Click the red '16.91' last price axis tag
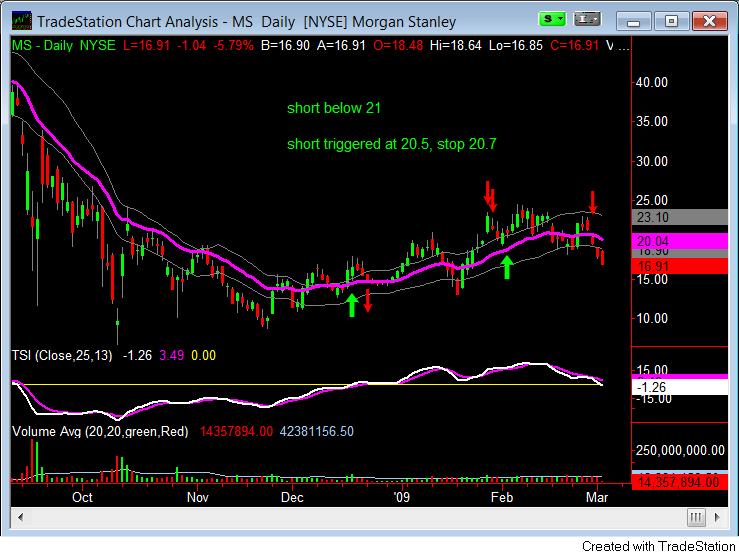The width and height of the screenshot is (739, 554). pyautogui.click(x=680, y=266)
